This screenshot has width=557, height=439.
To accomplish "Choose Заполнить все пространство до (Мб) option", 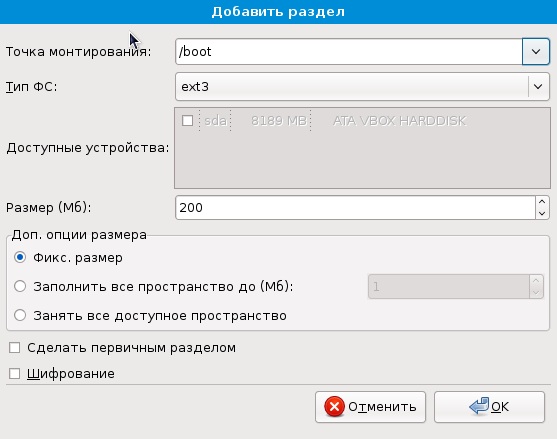I will [20, 286].
